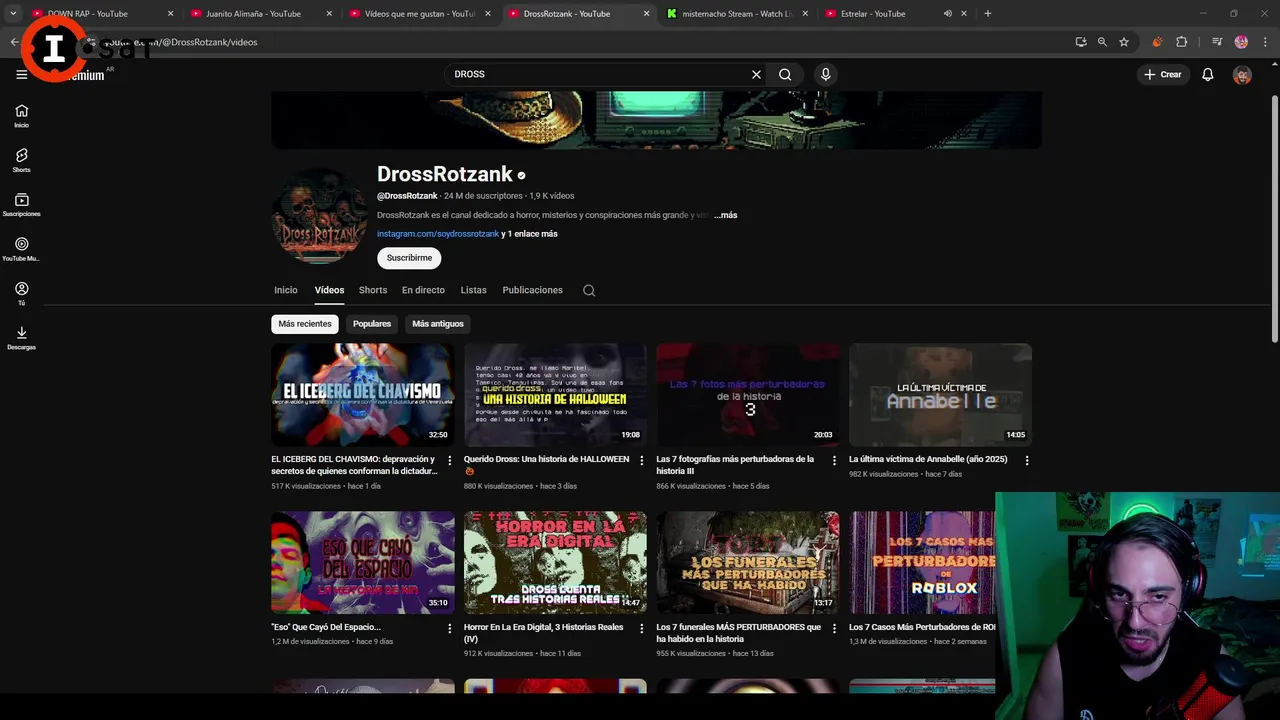Image resolution: width=1280 pixels, height=720 pixels.
Task: Click title 'Las 7 fotografías más perturbadoras de la historia III'
Action: point(735,465)
